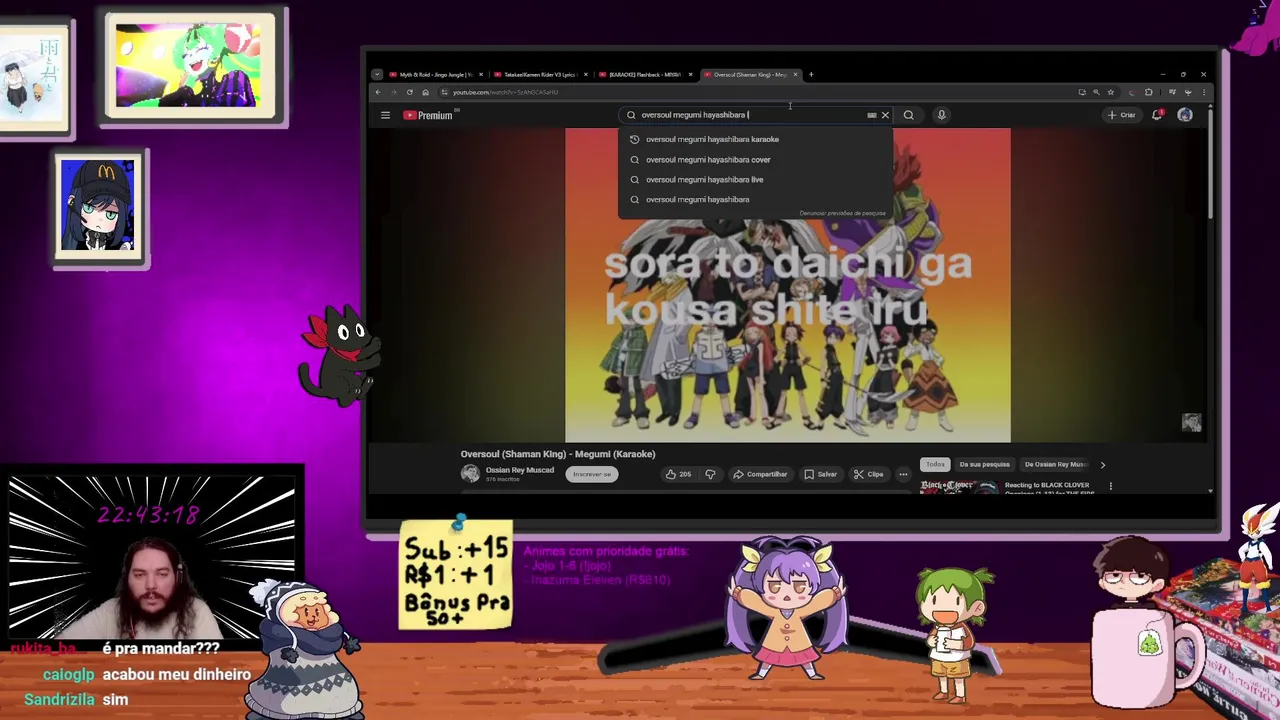
Task: Open a new browser tab with plus
Action: pos(811,74)
